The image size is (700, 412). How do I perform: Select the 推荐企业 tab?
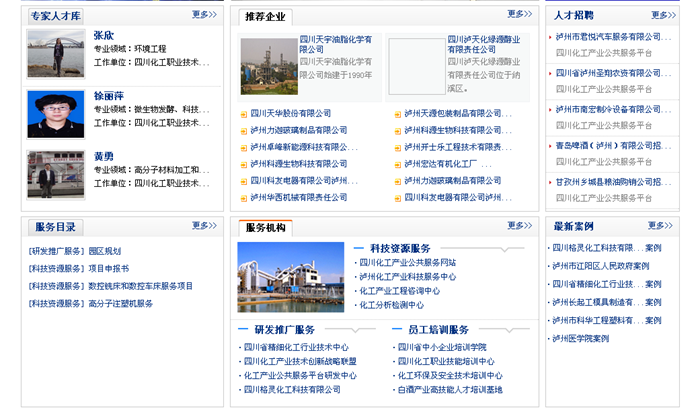tap(265, 16)
